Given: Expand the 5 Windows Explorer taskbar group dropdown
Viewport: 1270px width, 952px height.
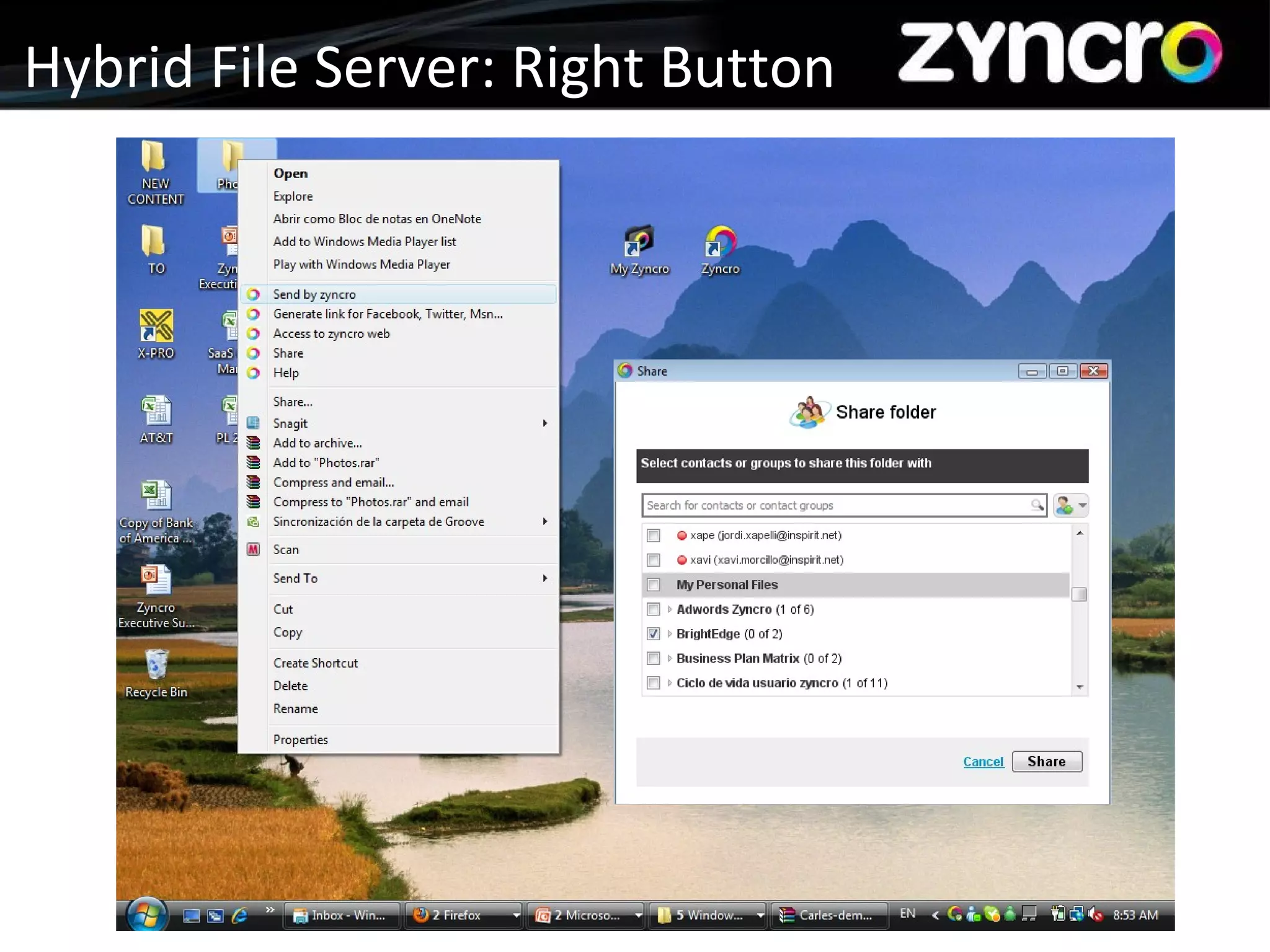Looking at the screenshot, I should click(760, 915).
